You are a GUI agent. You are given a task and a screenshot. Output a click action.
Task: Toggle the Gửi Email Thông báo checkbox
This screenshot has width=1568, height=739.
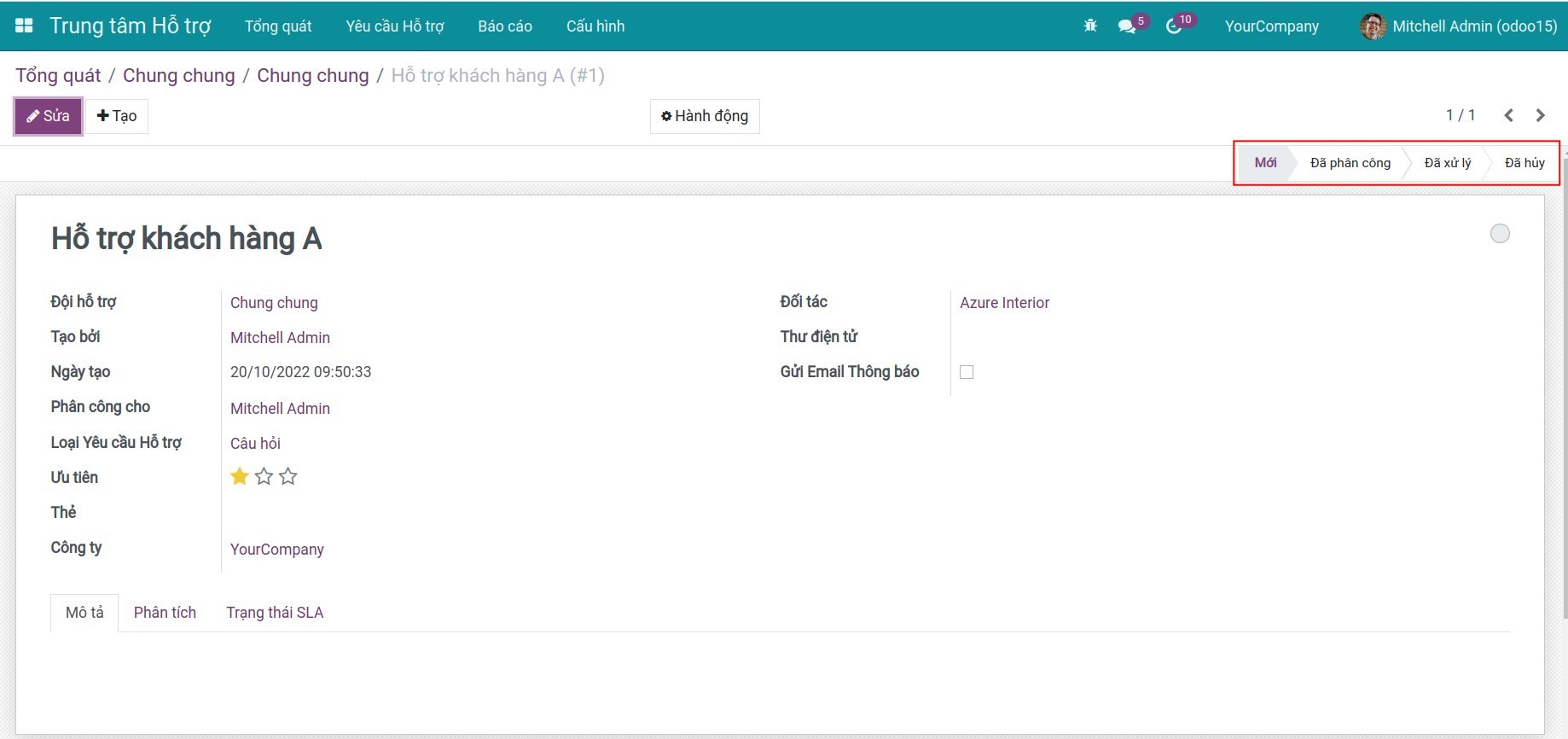pos(967,372)
